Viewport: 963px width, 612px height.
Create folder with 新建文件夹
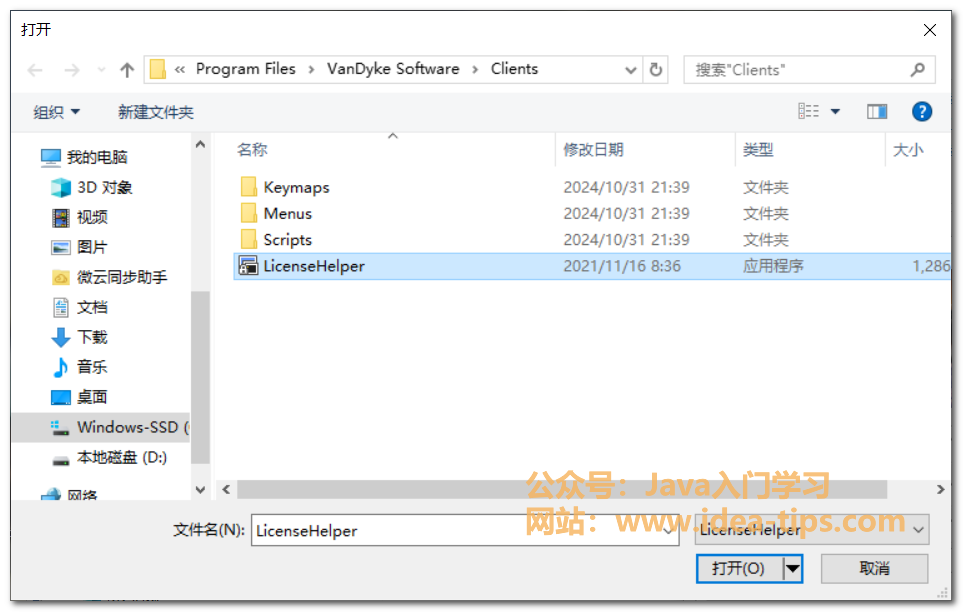click(155, 112)
